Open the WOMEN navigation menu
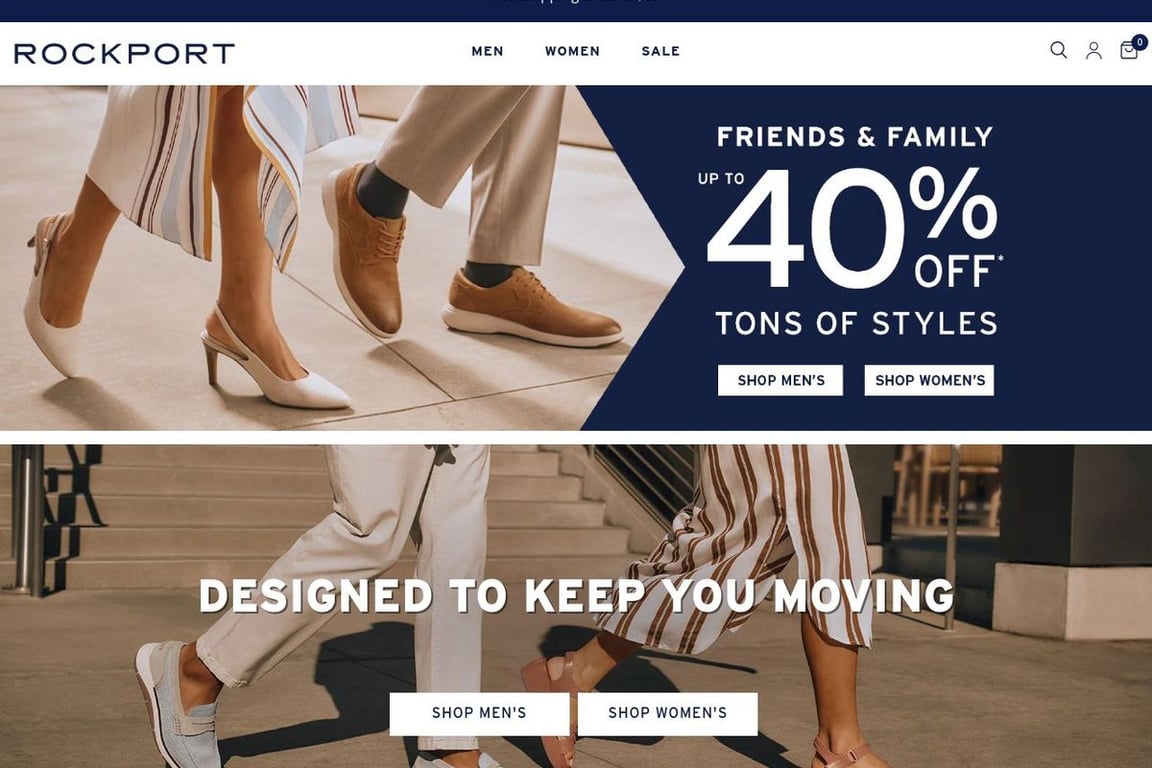This screenshot has width=1152, height=768. 572,51
